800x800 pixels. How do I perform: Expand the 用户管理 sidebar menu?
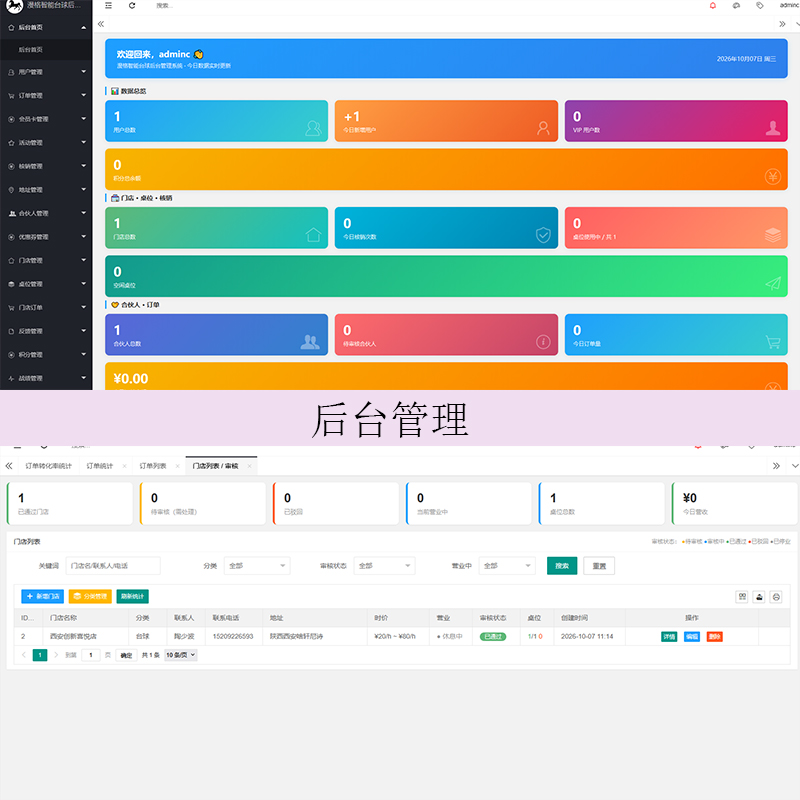point(84,72)
